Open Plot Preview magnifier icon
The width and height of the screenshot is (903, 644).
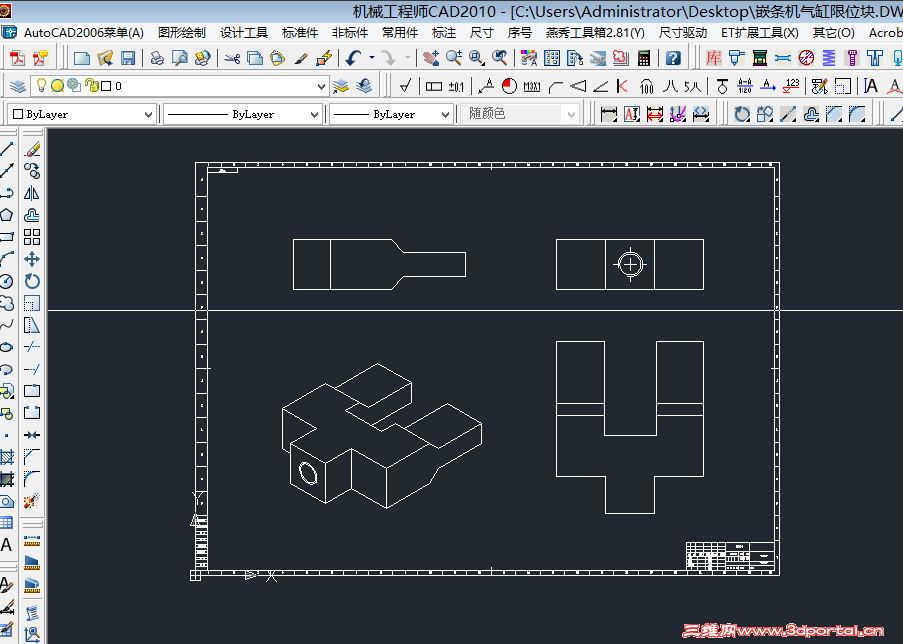tap(180, 58)
